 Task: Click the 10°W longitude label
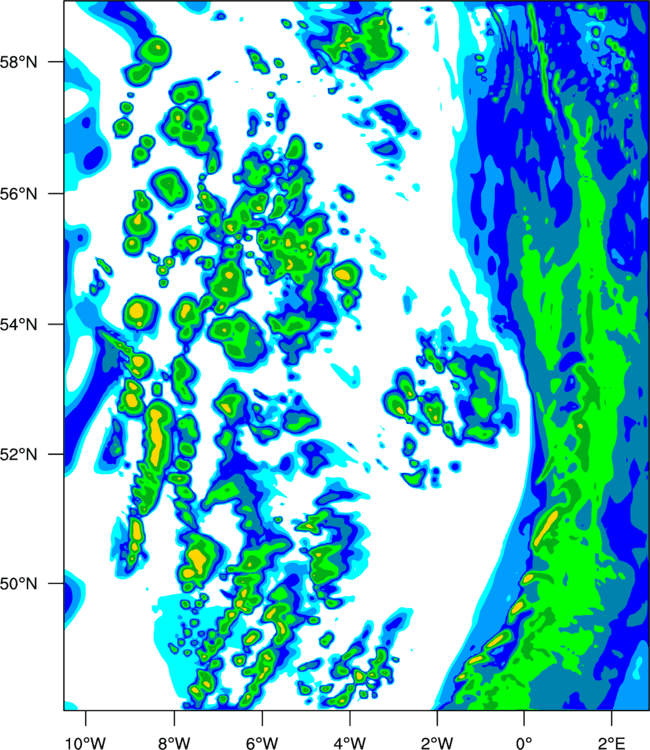coord(85,742)
